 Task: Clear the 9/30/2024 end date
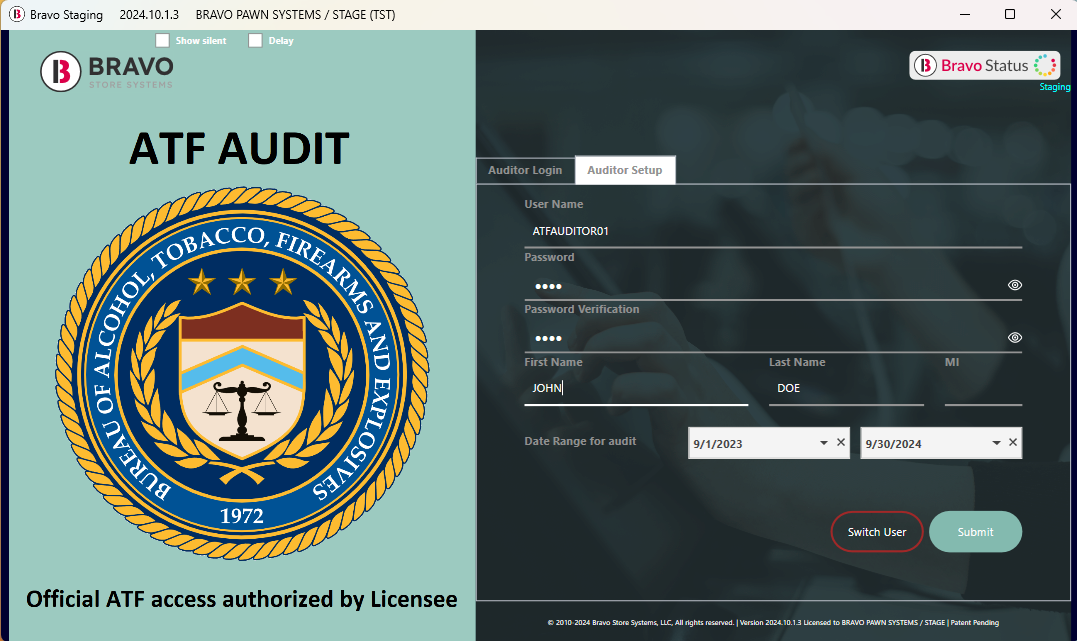(1012, 442)
